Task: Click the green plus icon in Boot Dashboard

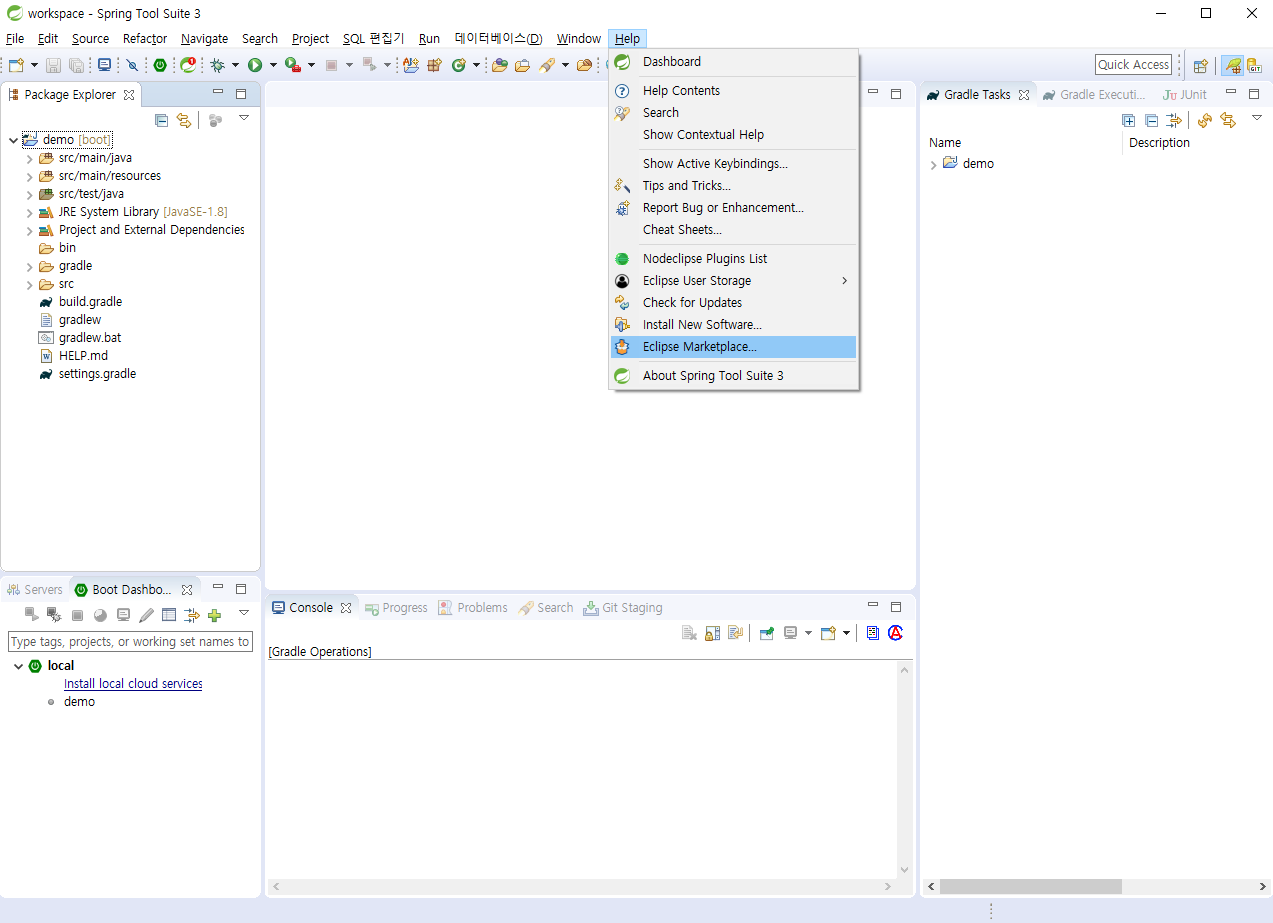Action: click(x=214, y=615)
